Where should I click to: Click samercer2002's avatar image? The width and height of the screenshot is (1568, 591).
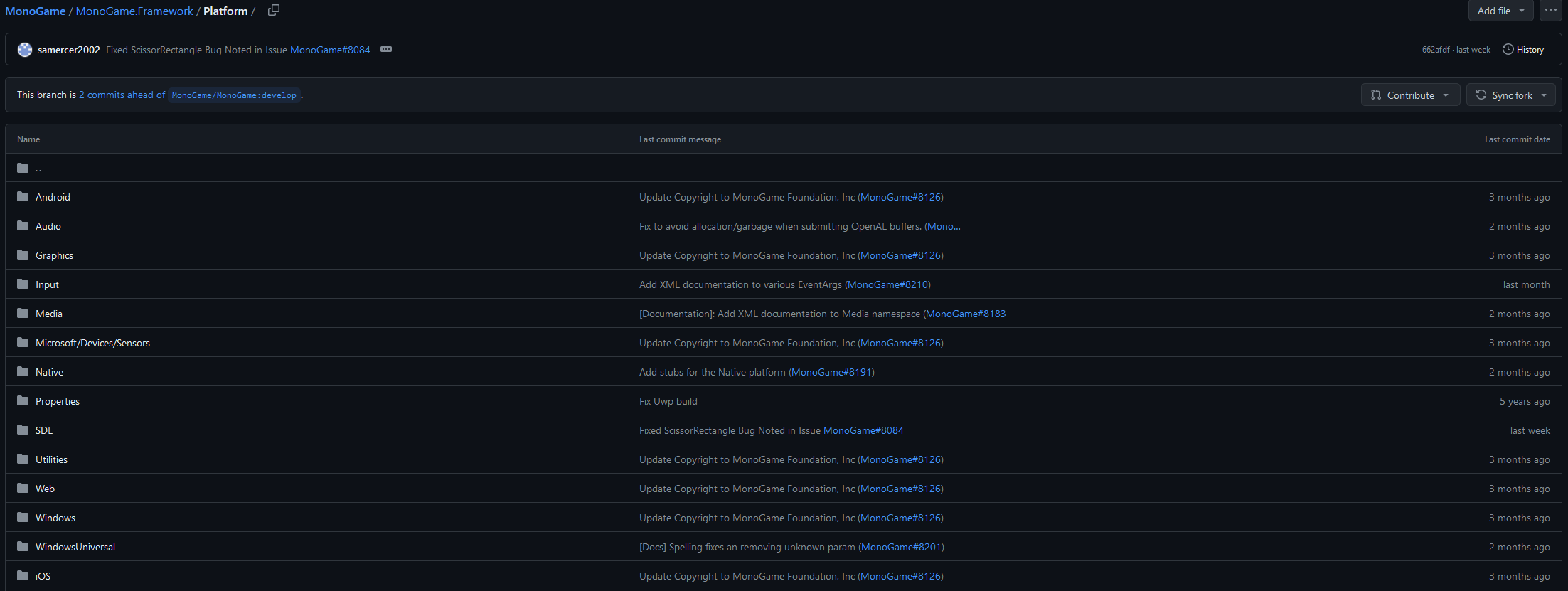25,50
